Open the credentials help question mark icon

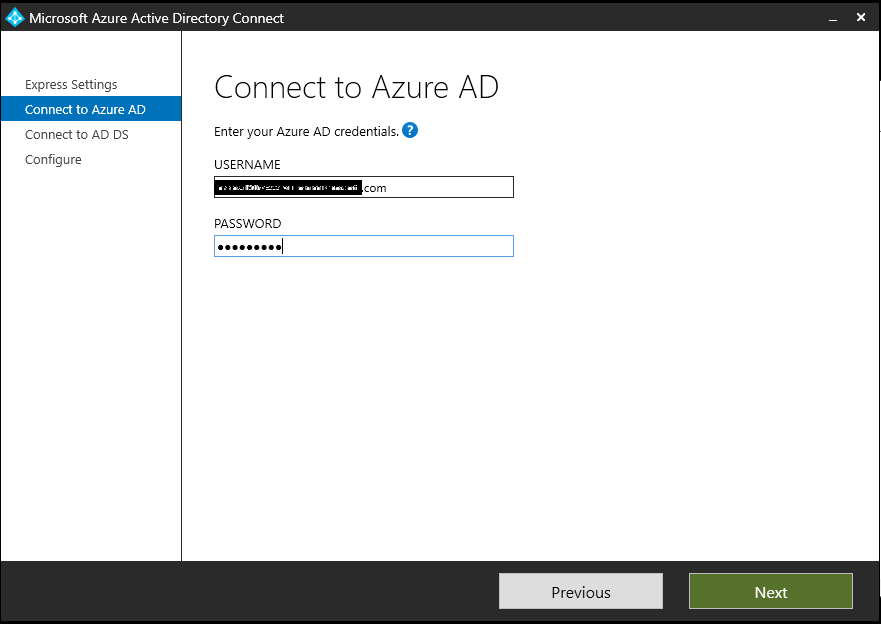(x=410, y=130)
